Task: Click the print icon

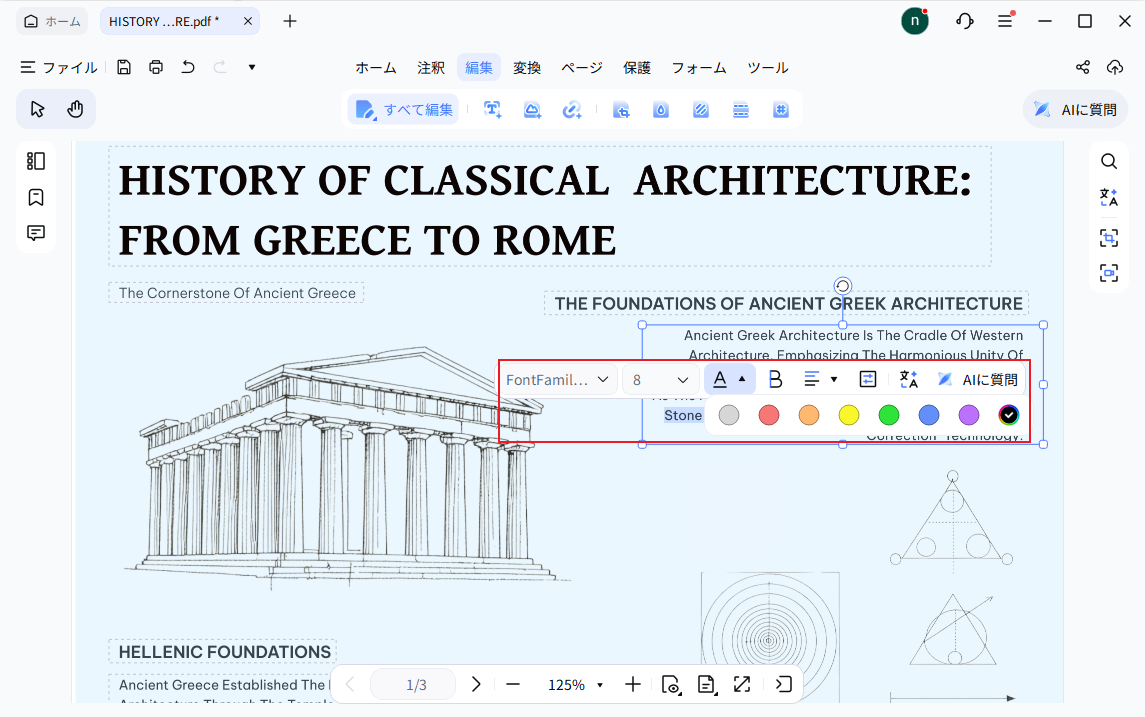Action: pyautogui.click(x=156, y=67)
